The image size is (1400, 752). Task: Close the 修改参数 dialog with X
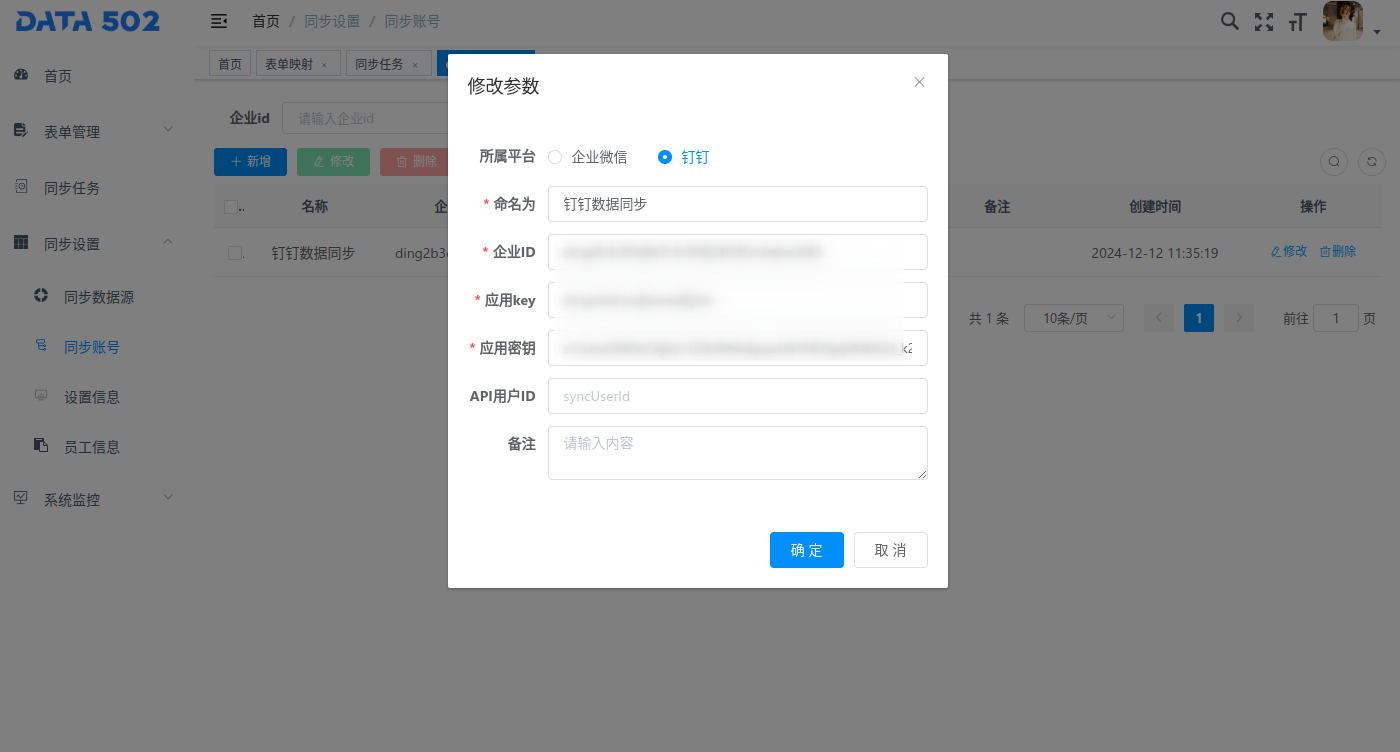(919, 82)
